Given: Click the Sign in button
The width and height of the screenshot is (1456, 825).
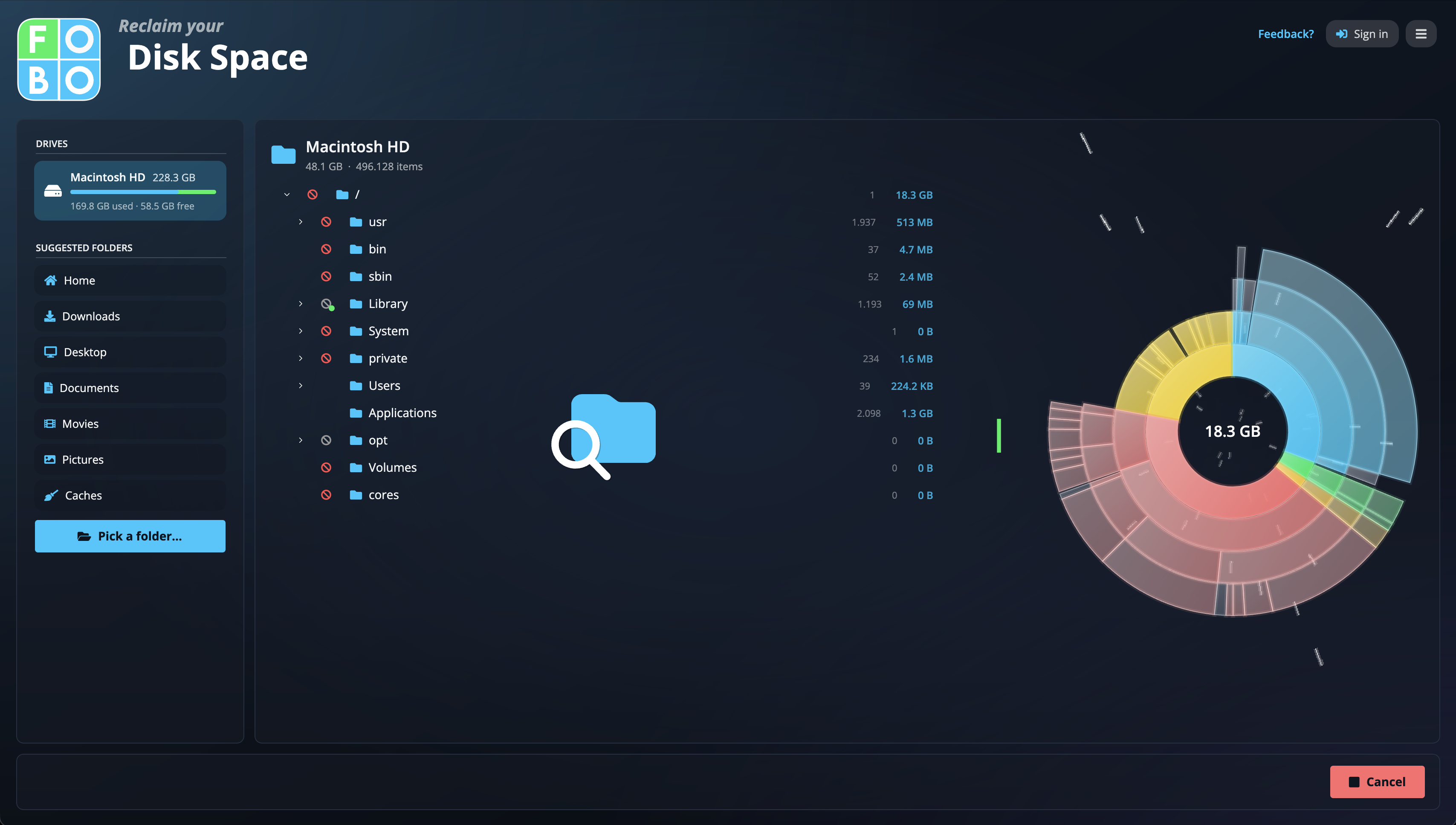Looking at the screenshot, I should click(1361, 34).
